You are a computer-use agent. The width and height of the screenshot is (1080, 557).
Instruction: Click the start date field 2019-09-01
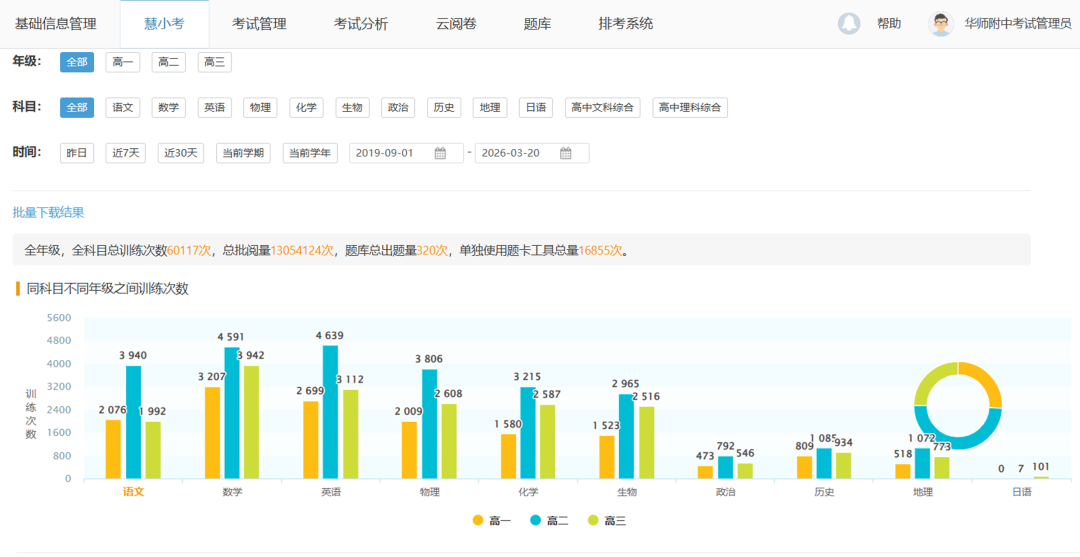[406, 153]
